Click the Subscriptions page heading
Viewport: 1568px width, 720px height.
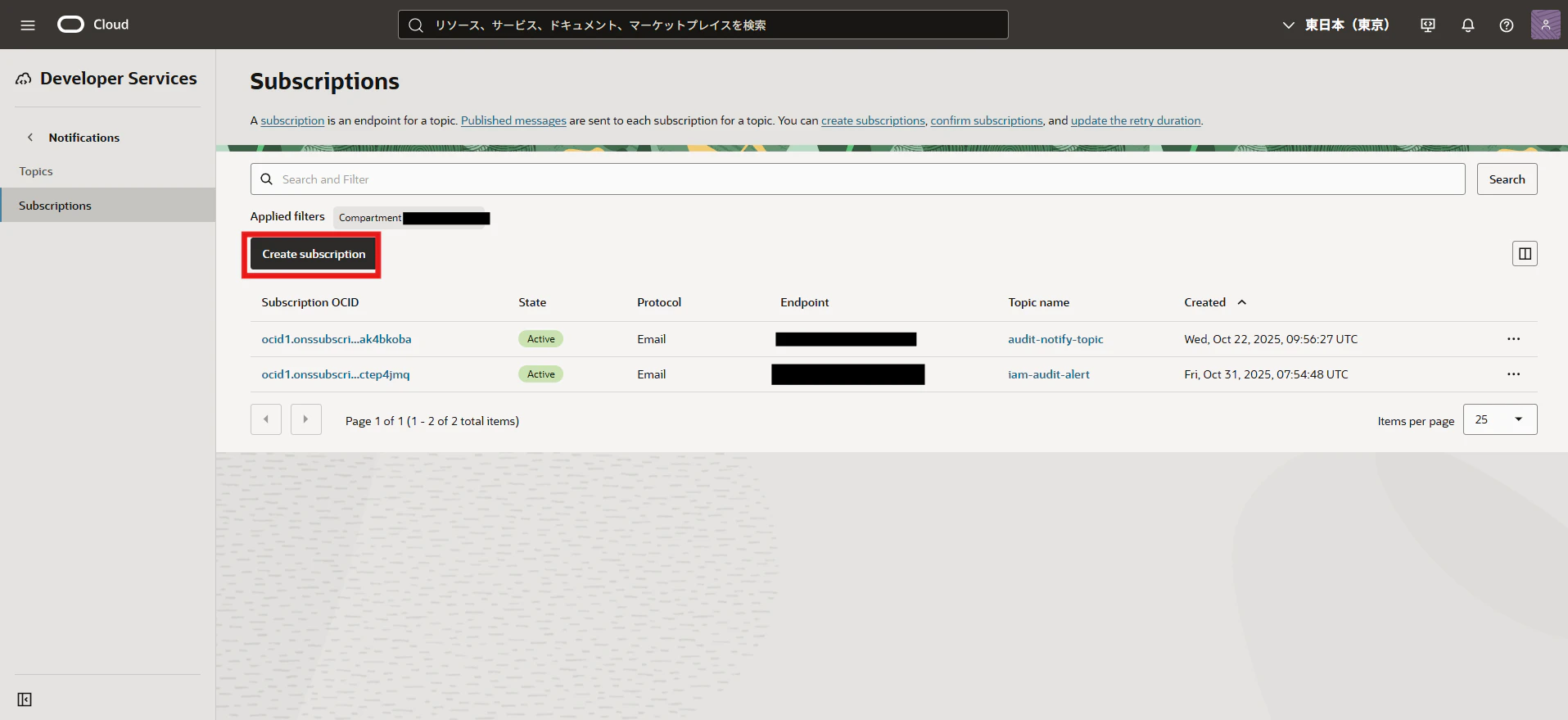[x=325, y=81]
